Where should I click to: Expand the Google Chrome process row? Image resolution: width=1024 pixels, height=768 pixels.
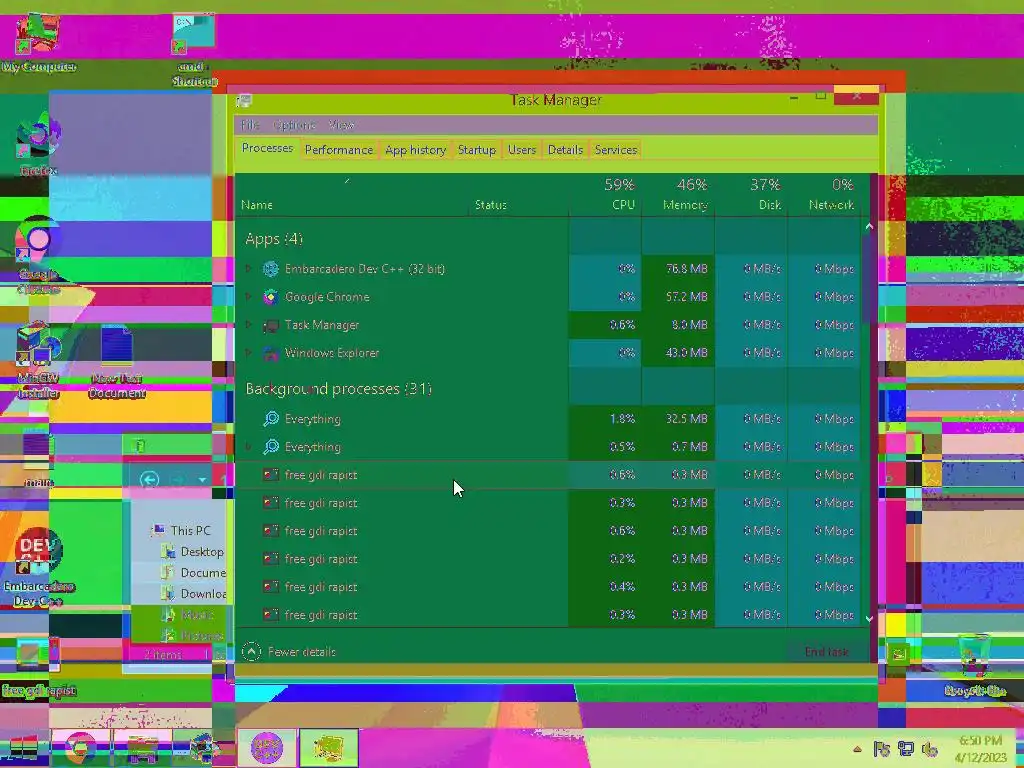point(248,296)
